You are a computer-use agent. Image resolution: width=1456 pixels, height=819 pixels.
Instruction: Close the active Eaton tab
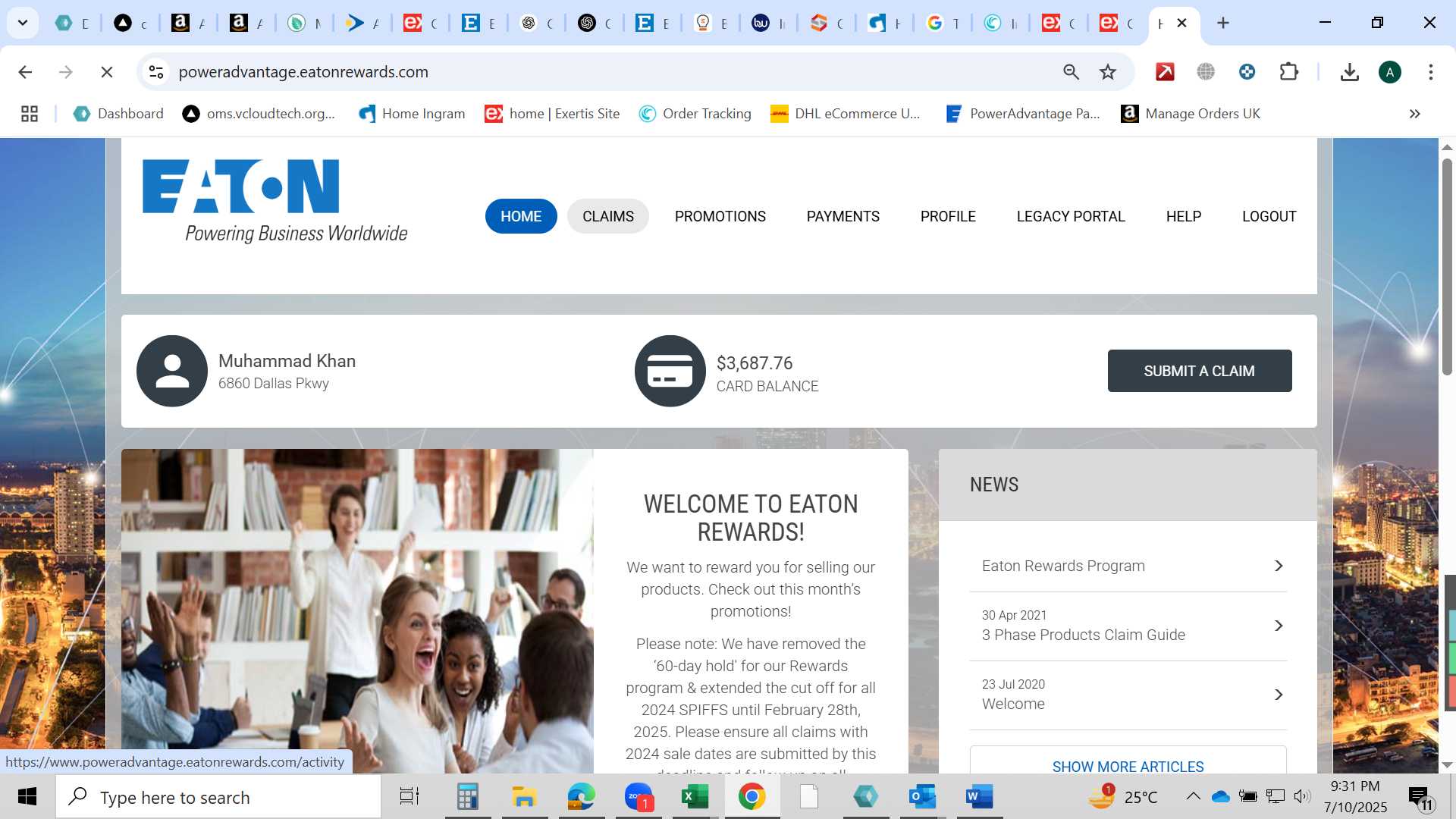pyautogui.click(x=1181, y=23)
